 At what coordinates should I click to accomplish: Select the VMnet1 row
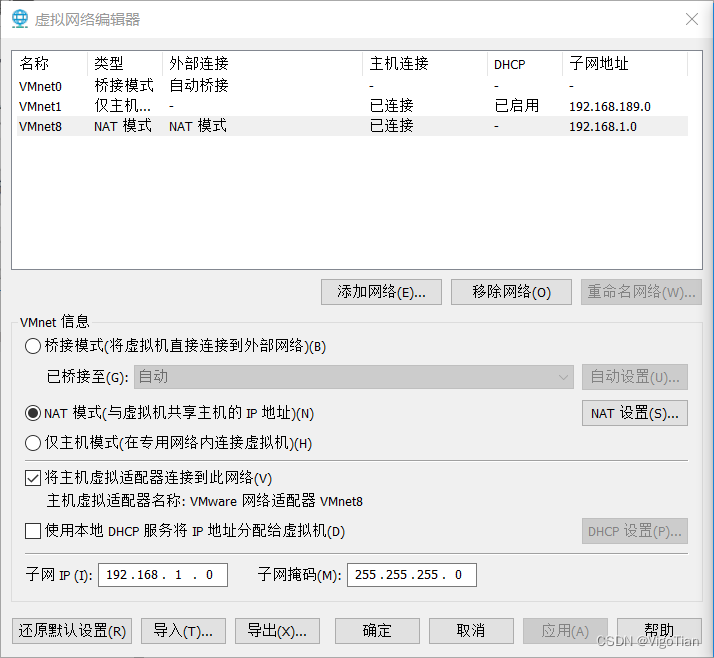352,106
